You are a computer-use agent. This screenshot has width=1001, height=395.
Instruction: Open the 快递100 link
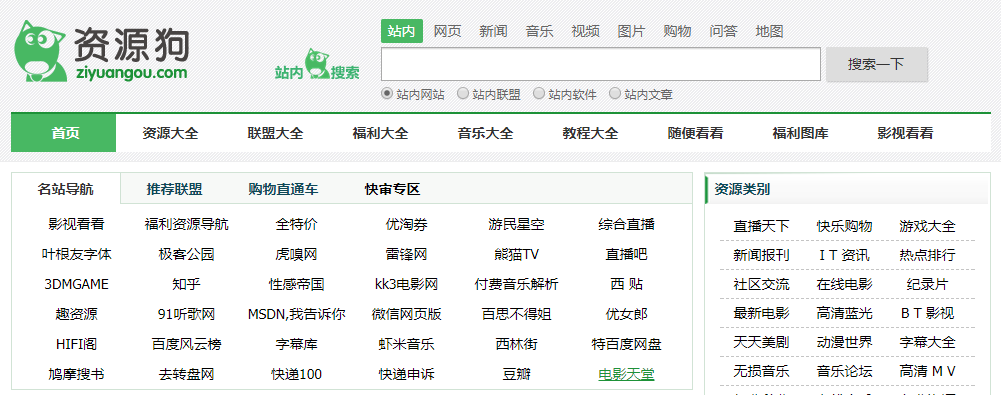point(296,375)
